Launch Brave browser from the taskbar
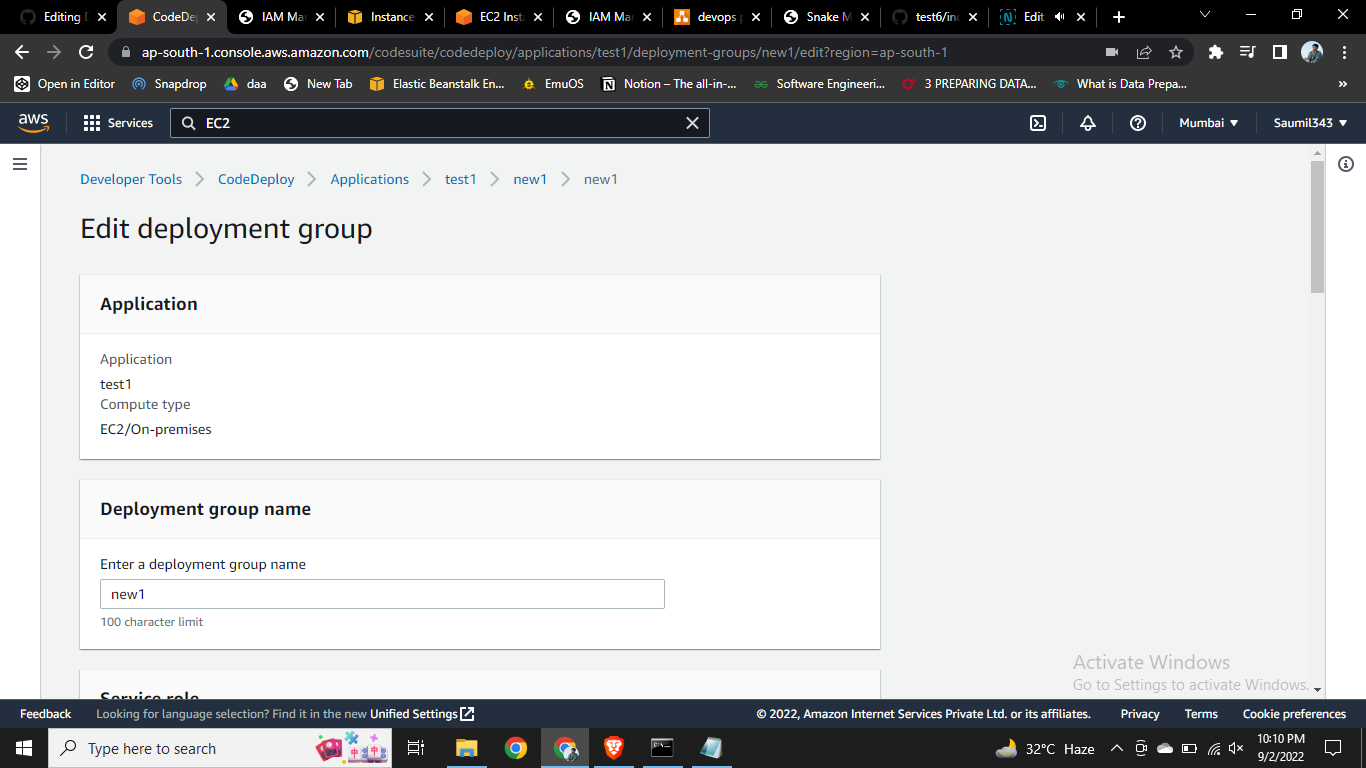The image size is (1366, 768). 613,747
